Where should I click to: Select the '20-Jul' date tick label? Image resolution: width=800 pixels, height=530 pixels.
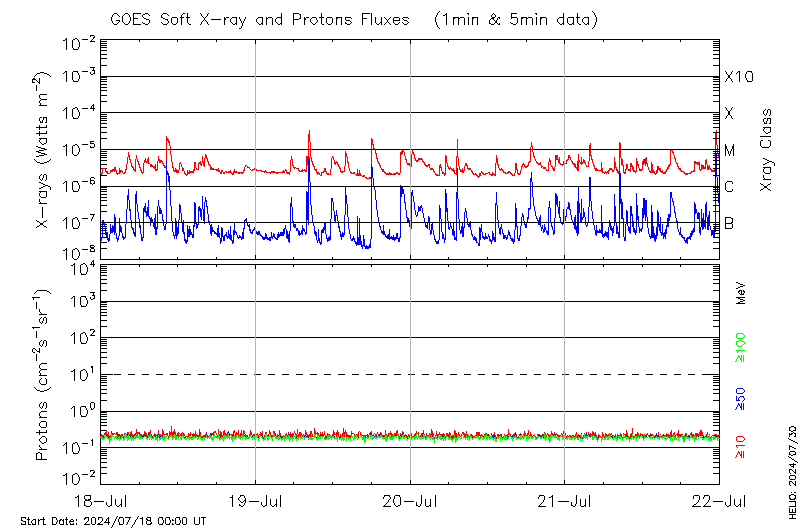410,500
